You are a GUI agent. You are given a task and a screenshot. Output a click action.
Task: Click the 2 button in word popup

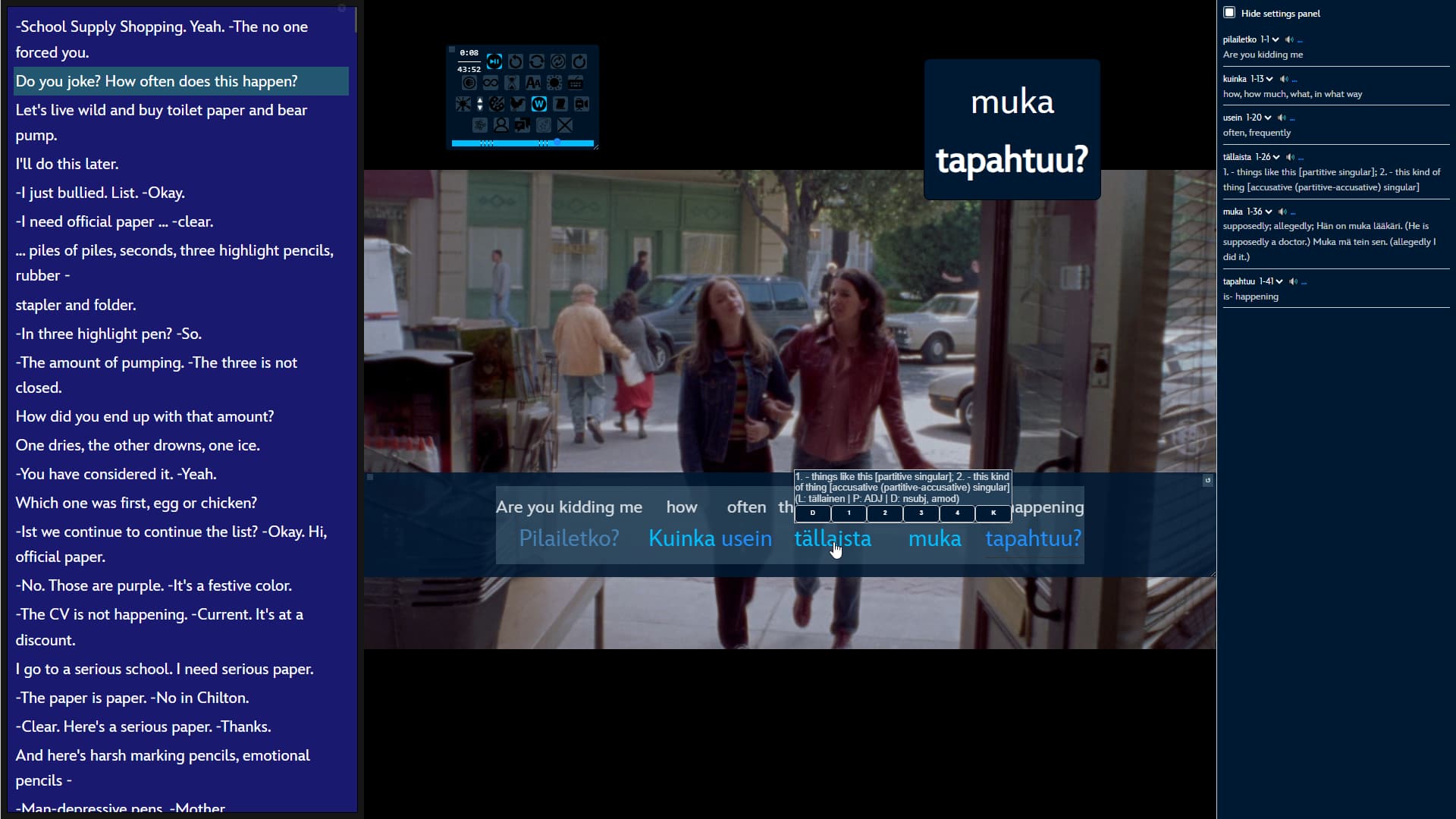pos(885,513)
